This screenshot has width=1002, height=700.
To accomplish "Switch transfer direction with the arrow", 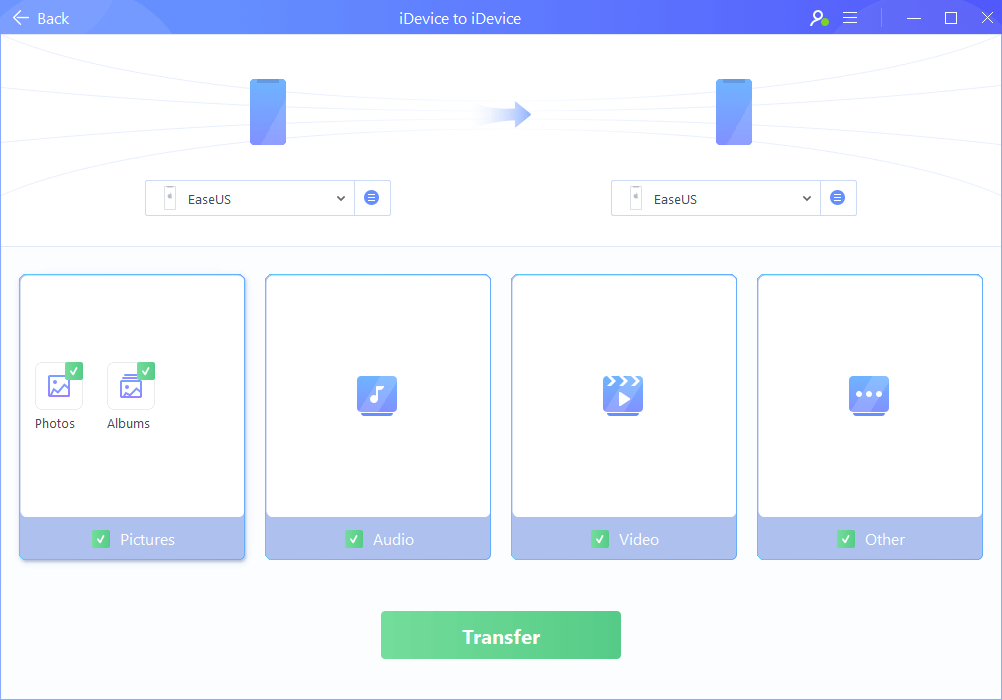I will tap(503, 114).
